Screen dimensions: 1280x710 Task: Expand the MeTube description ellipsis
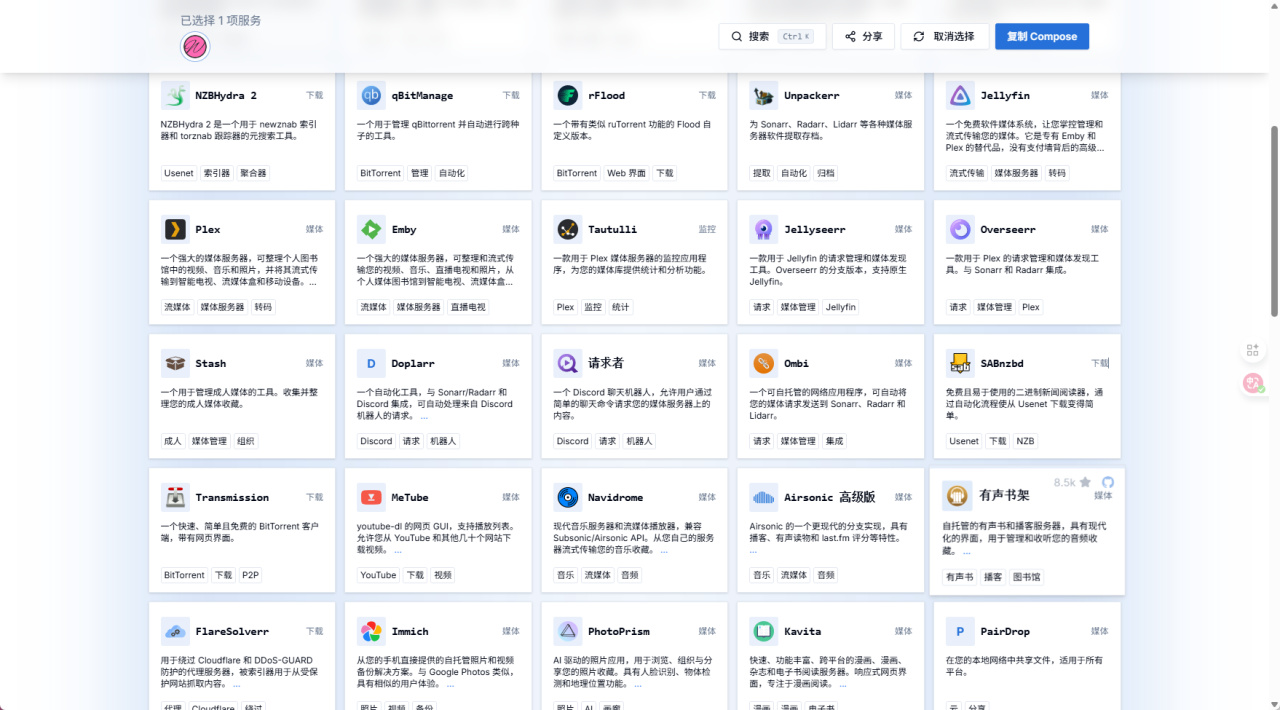(398, 551)
